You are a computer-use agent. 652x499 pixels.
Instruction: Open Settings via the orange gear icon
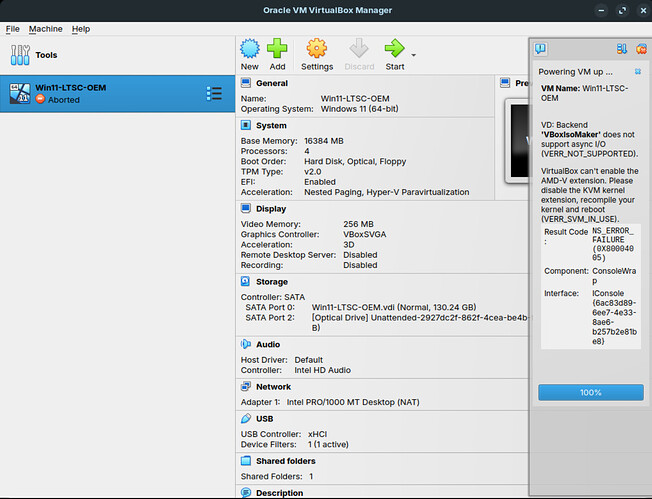click(x=317, y=48)
